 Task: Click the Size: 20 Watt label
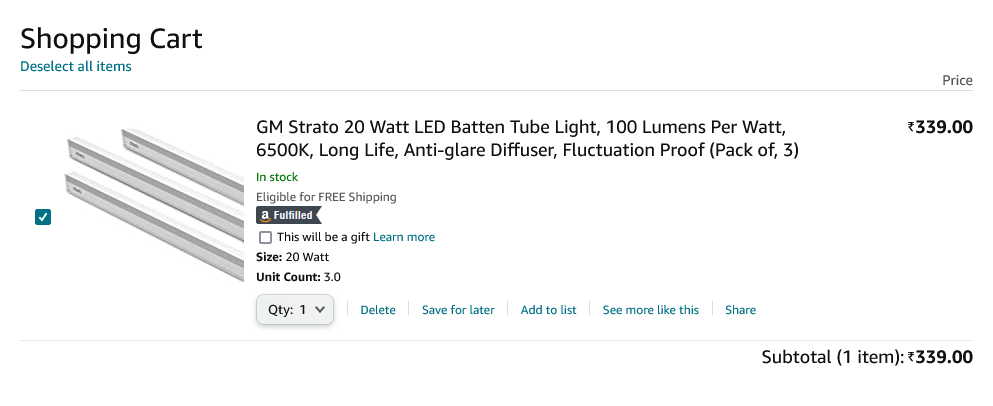coord(292,257)
